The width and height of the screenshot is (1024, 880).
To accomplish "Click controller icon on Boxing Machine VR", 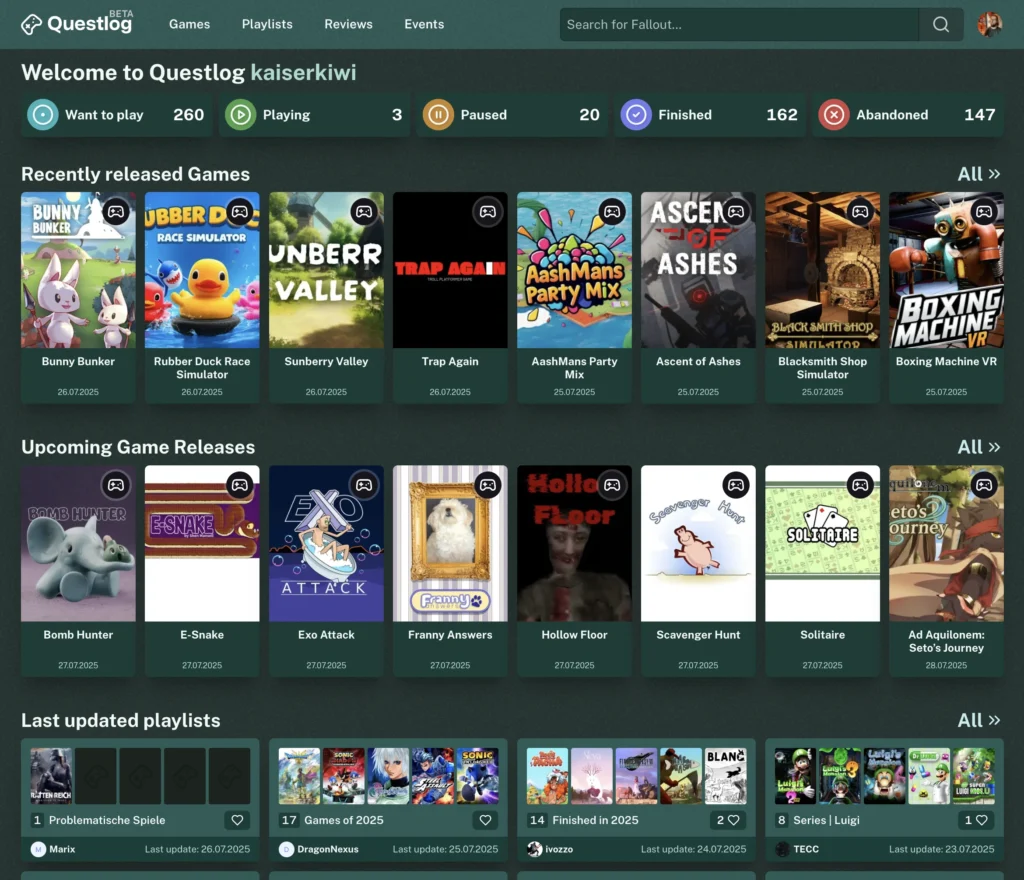I will (x=984, y=212).
